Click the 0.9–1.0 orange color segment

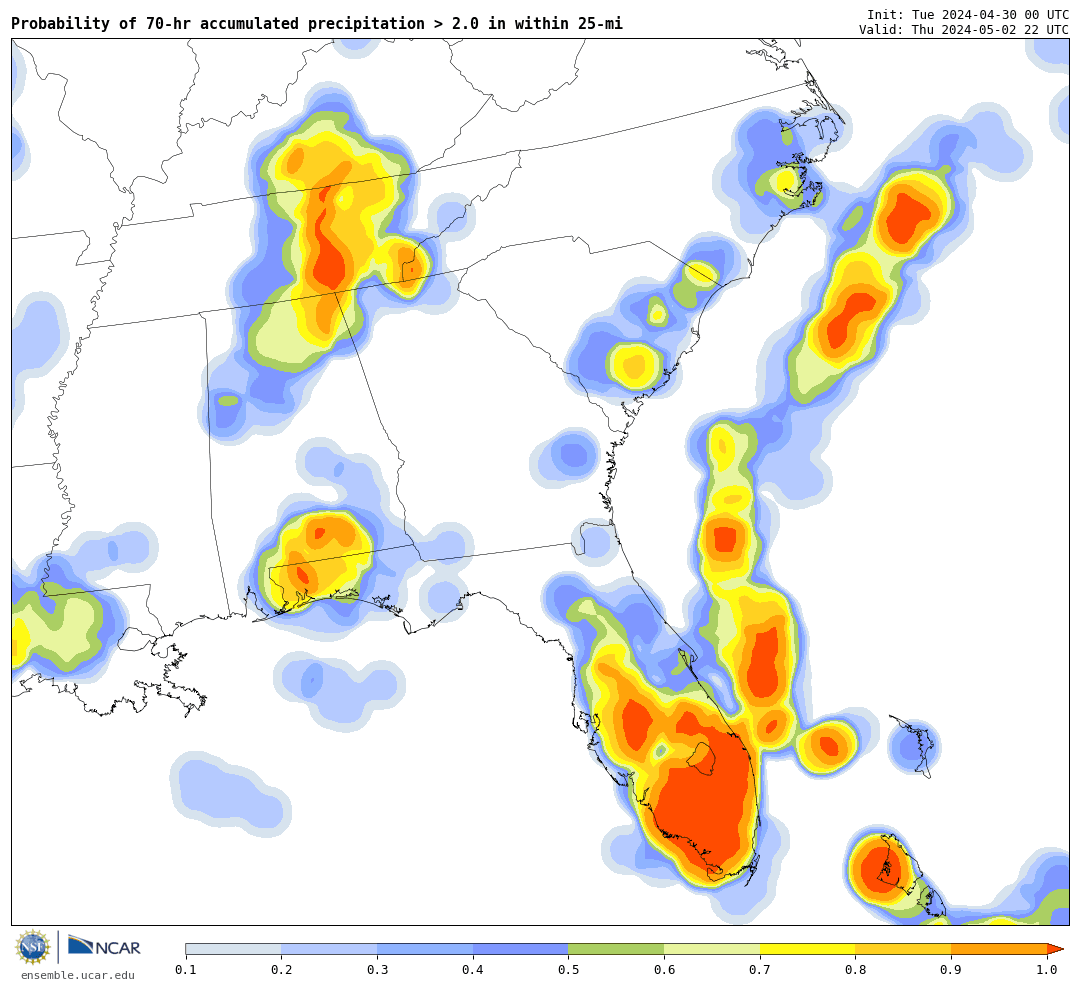tap(999, 949)
